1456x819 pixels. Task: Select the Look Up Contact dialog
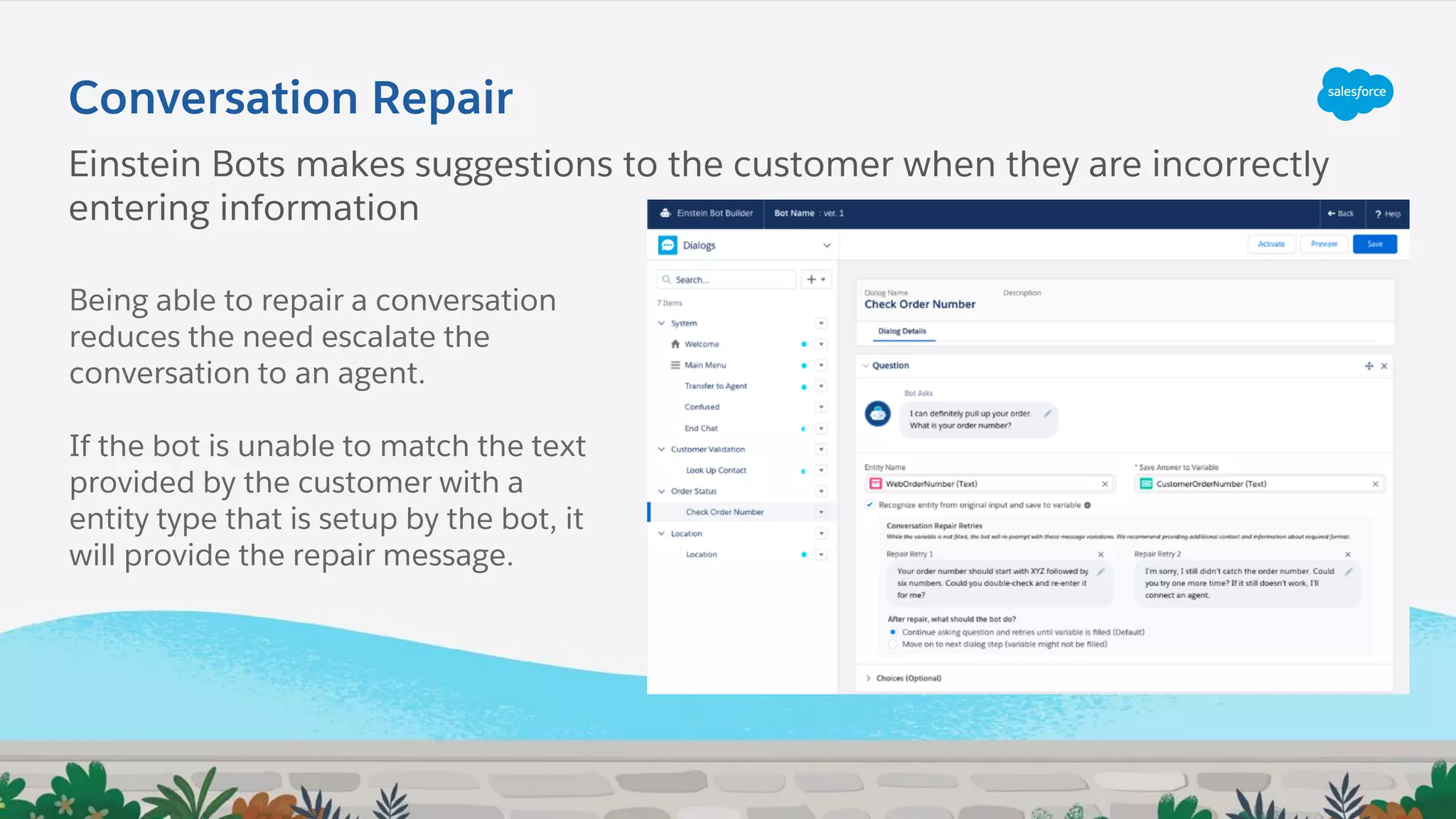716,471
